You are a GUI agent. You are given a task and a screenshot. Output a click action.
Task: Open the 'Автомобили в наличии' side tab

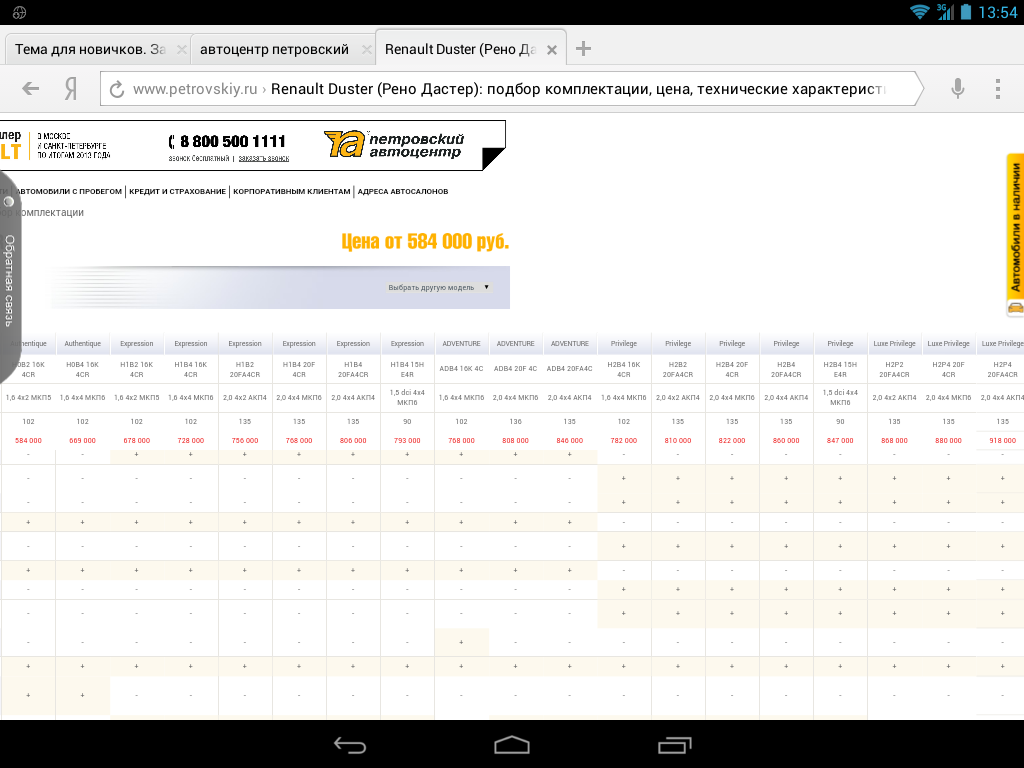[x=1015, y=227]
